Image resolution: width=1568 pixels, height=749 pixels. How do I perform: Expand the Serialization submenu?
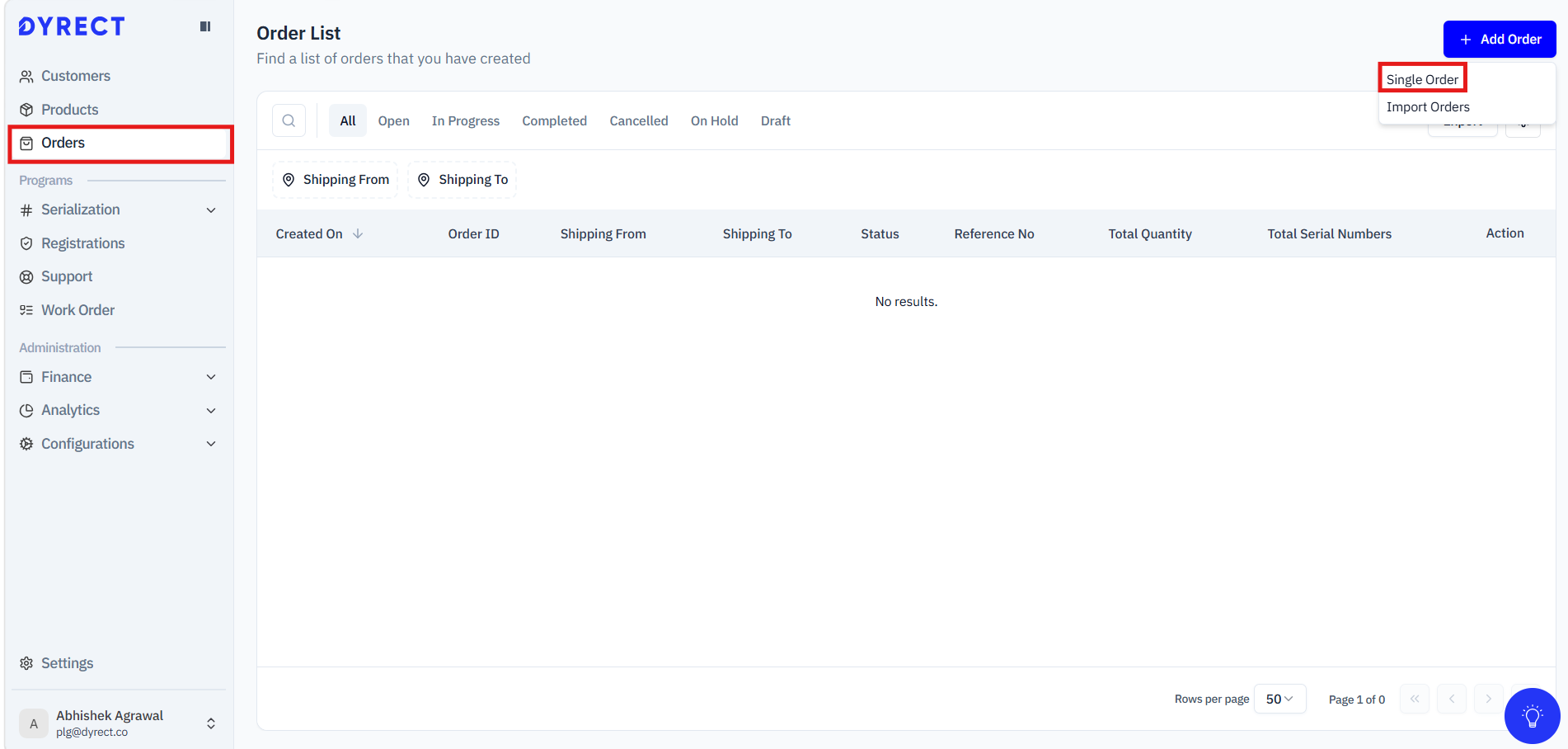120,210
